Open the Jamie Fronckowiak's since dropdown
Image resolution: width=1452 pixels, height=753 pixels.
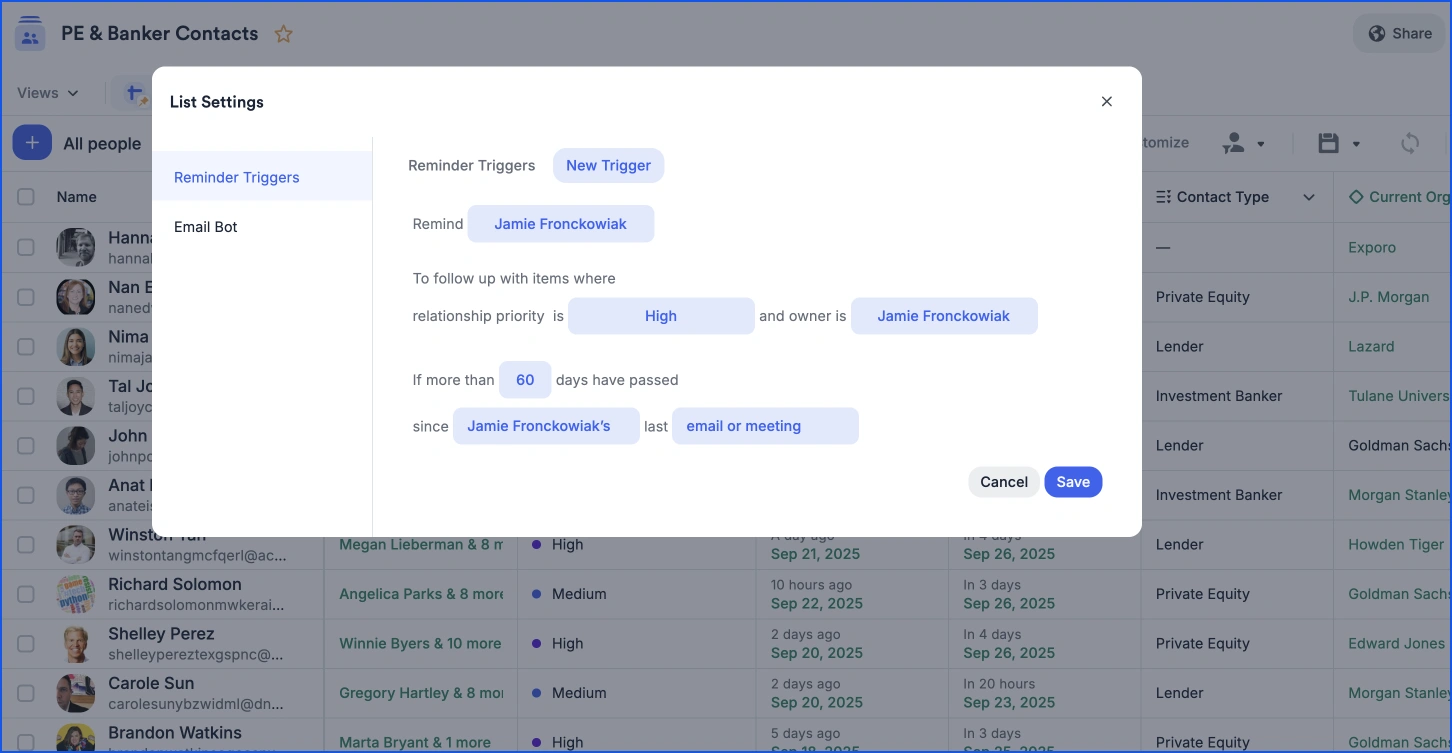click(546, 426)
